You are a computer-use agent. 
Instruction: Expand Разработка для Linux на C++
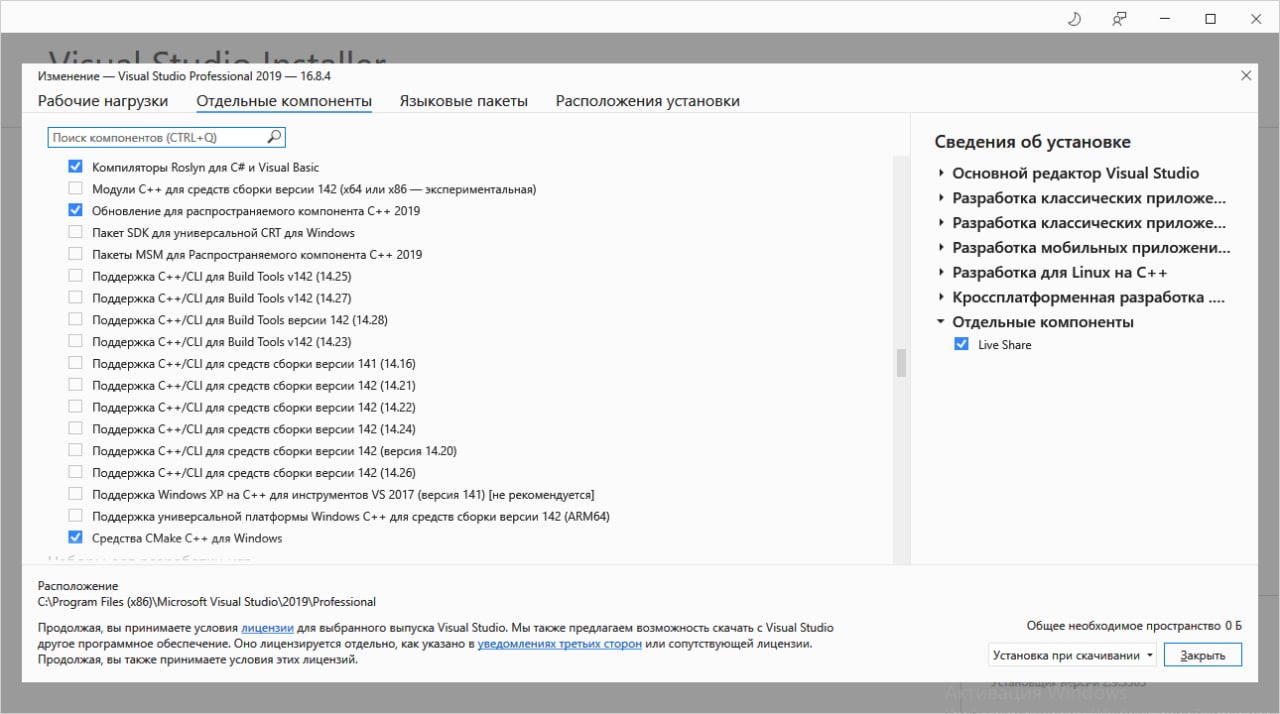(x=941, y=272)
